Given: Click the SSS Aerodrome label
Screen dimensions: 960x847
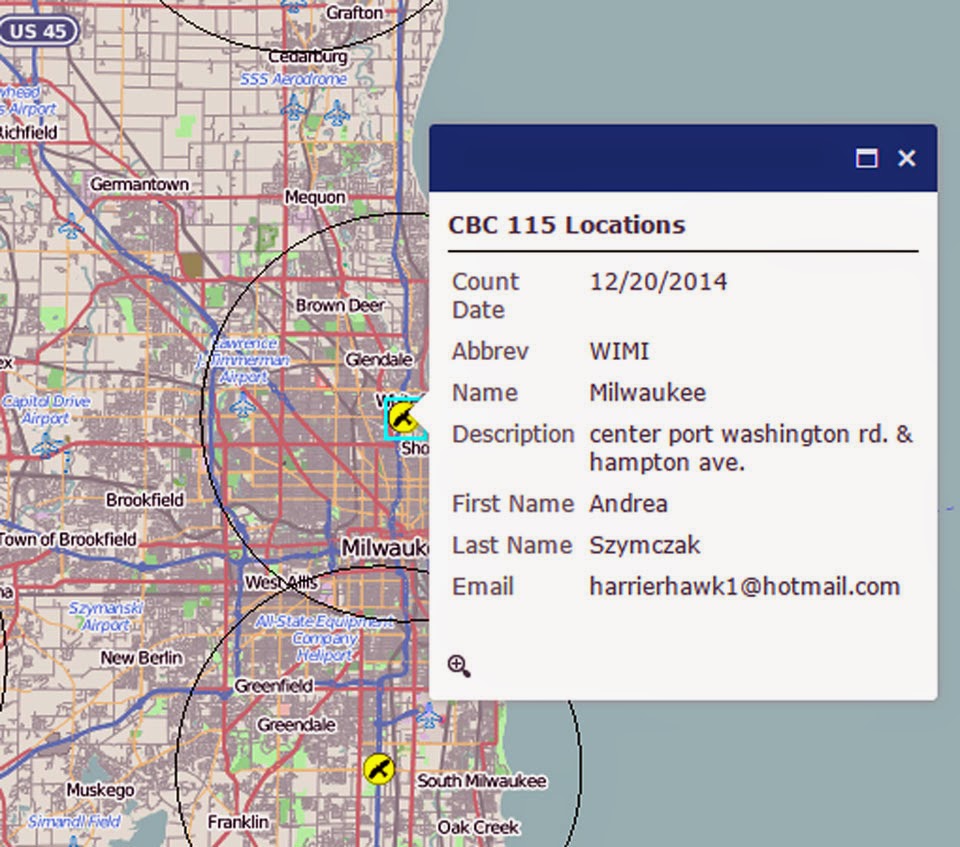Looking at the screenshot, I should coord(293,79).
